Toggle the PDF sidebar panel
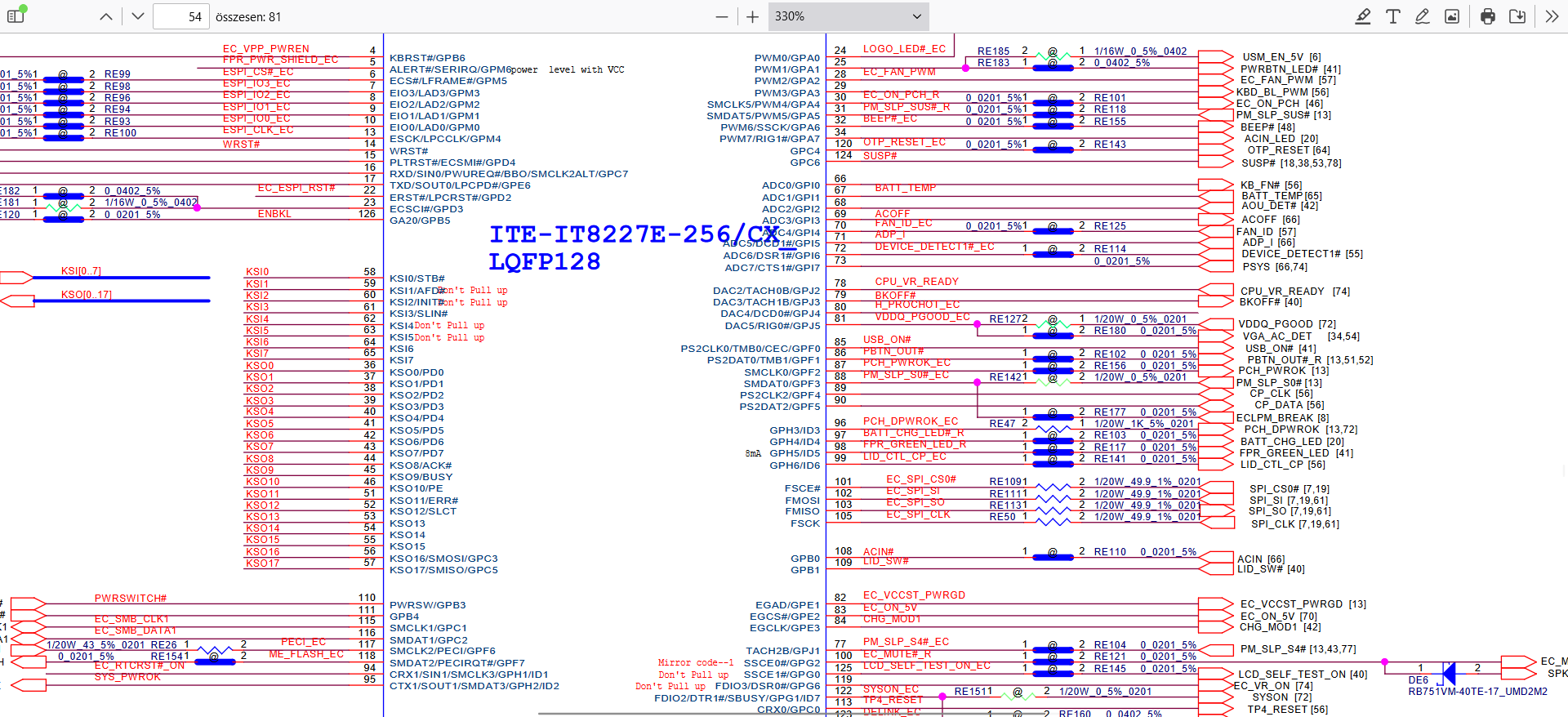The image size is (1568, 717). (x=16, y=16)
